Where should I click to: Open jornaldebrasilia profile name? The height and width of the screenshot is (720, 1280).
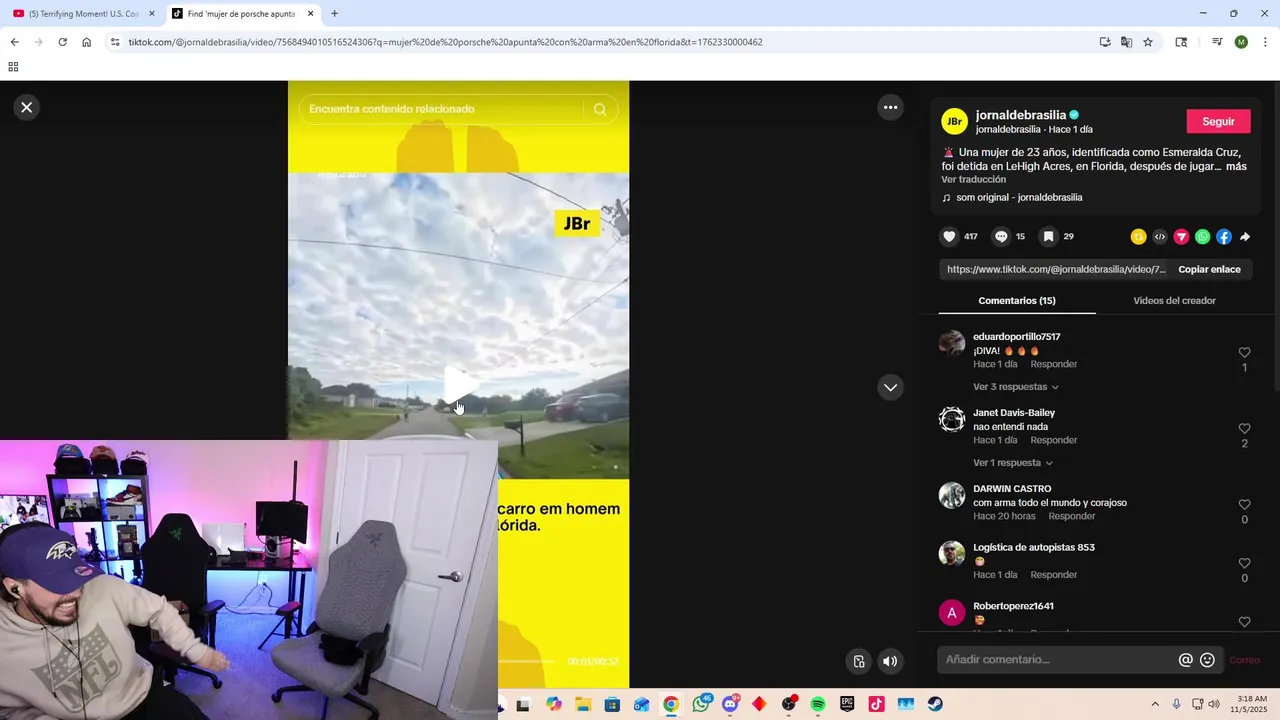click(1020, 115)
